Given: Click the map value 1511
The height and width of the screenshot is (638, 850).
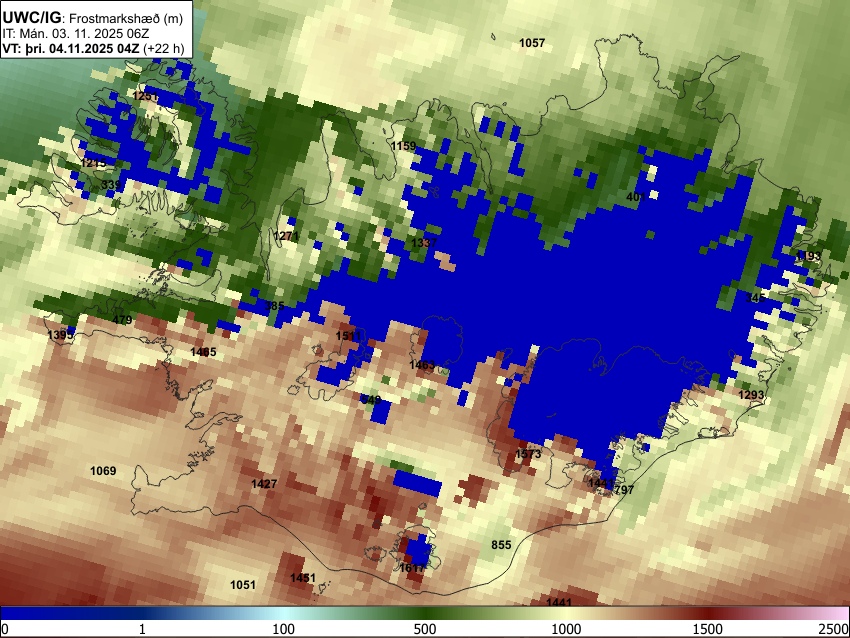Looking at the screenshot, I should coord(349,336).
